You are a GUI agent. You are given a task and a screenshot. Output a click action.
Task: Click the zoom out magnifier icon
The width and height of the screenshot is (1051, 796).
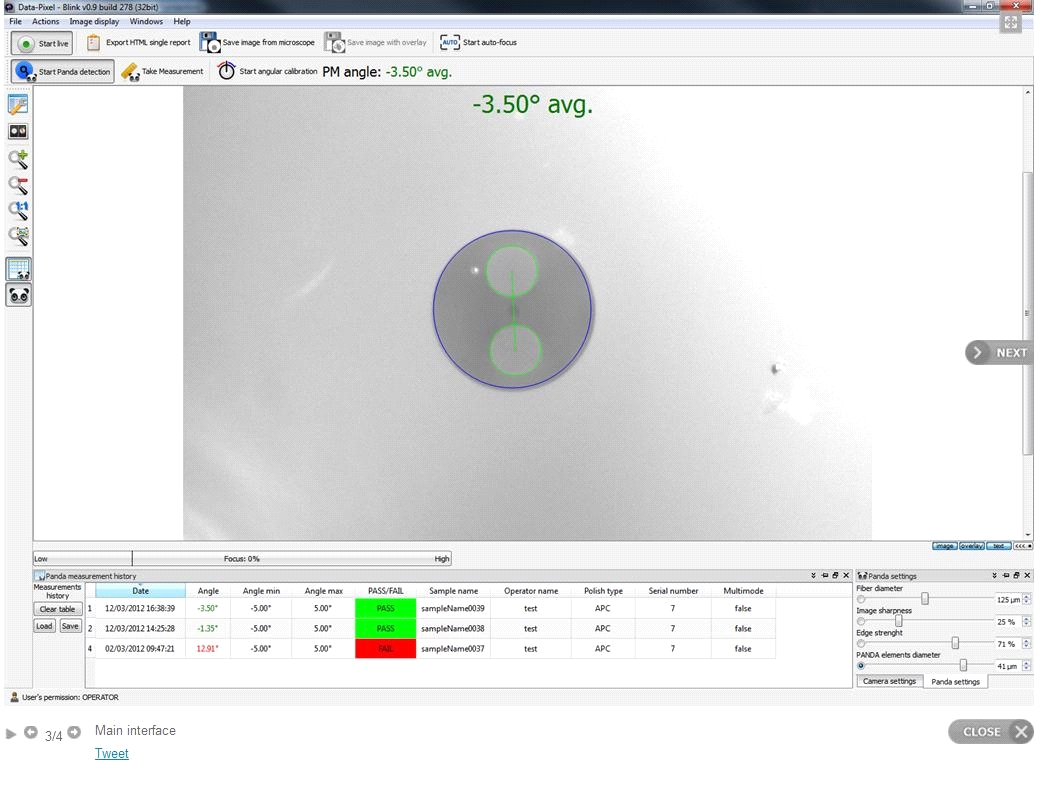[18, 185]
